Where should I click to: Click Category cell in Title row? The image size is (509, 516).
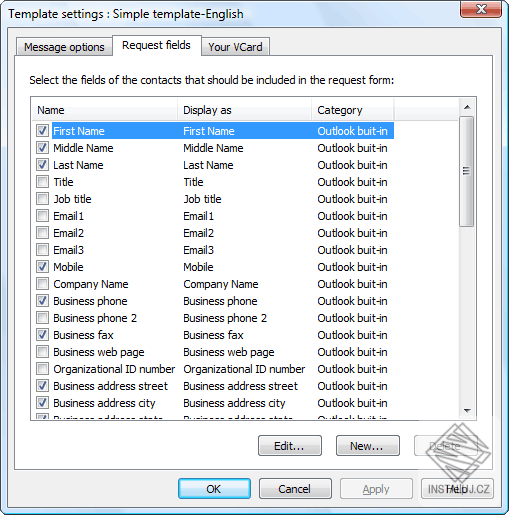[352, 182]
